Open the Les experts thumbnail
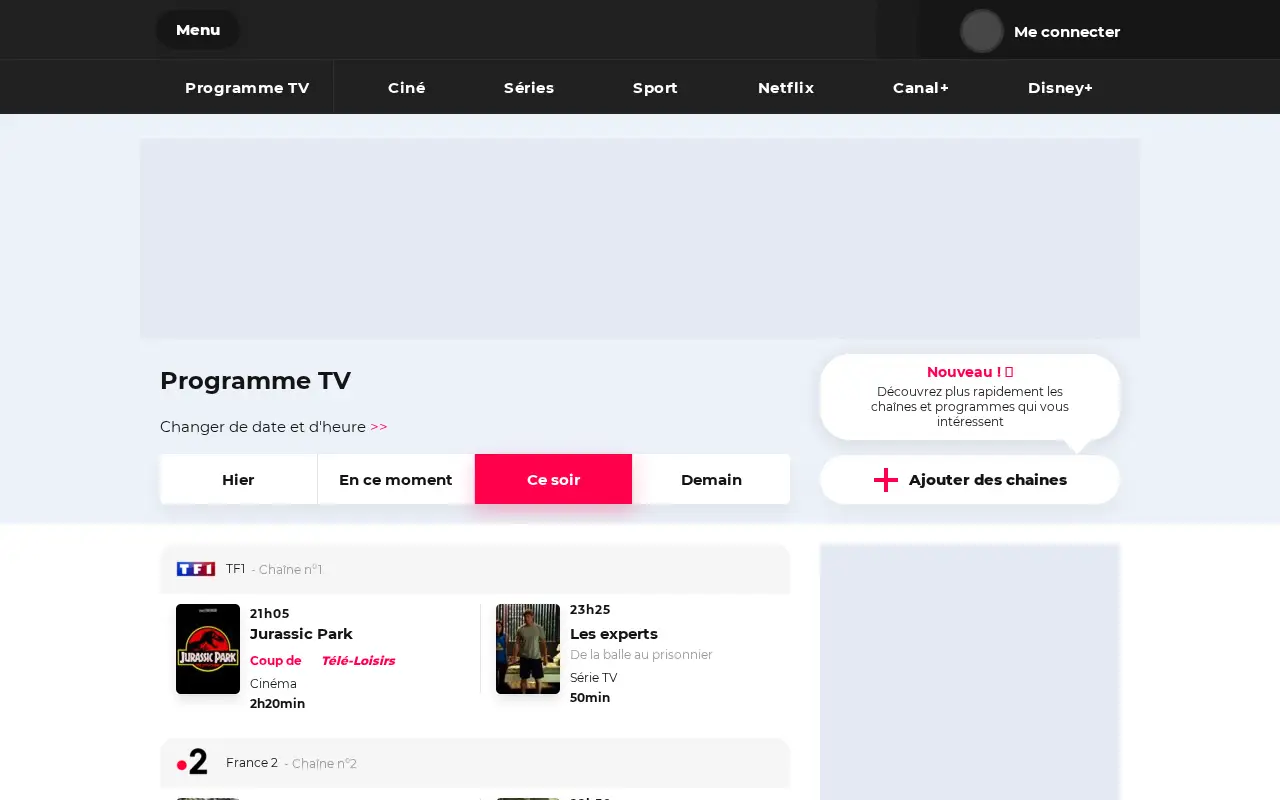1280x800 pixels. (528, 649)
